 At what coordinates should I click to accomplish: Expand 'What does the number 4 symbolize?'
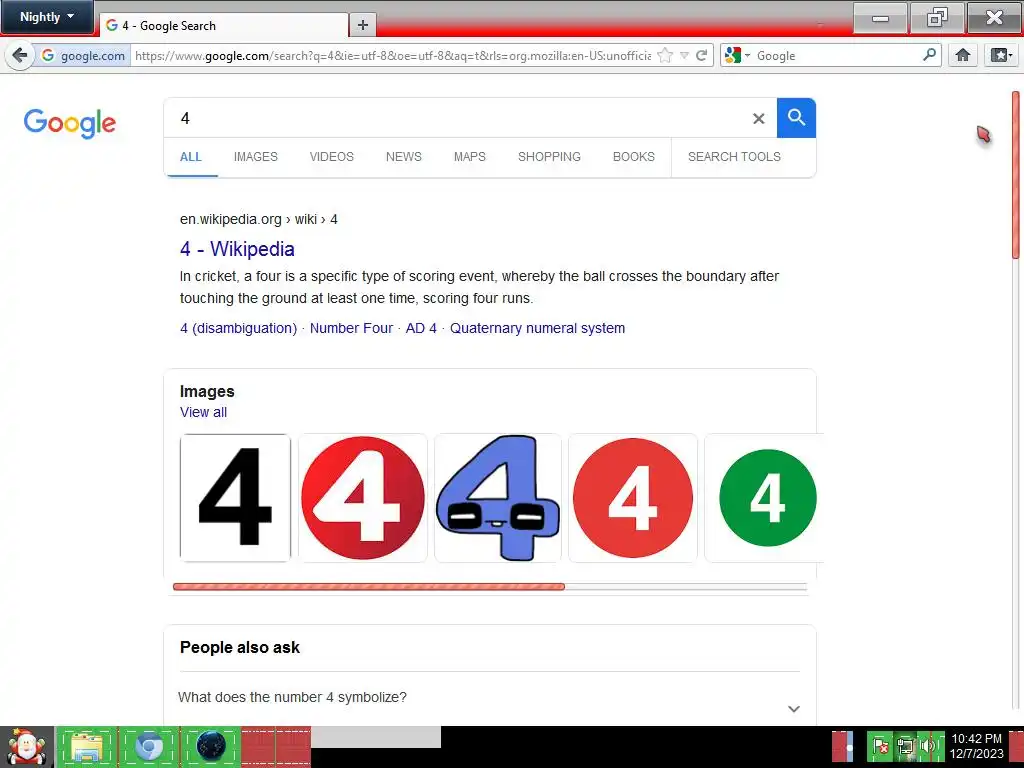(489, 698)
